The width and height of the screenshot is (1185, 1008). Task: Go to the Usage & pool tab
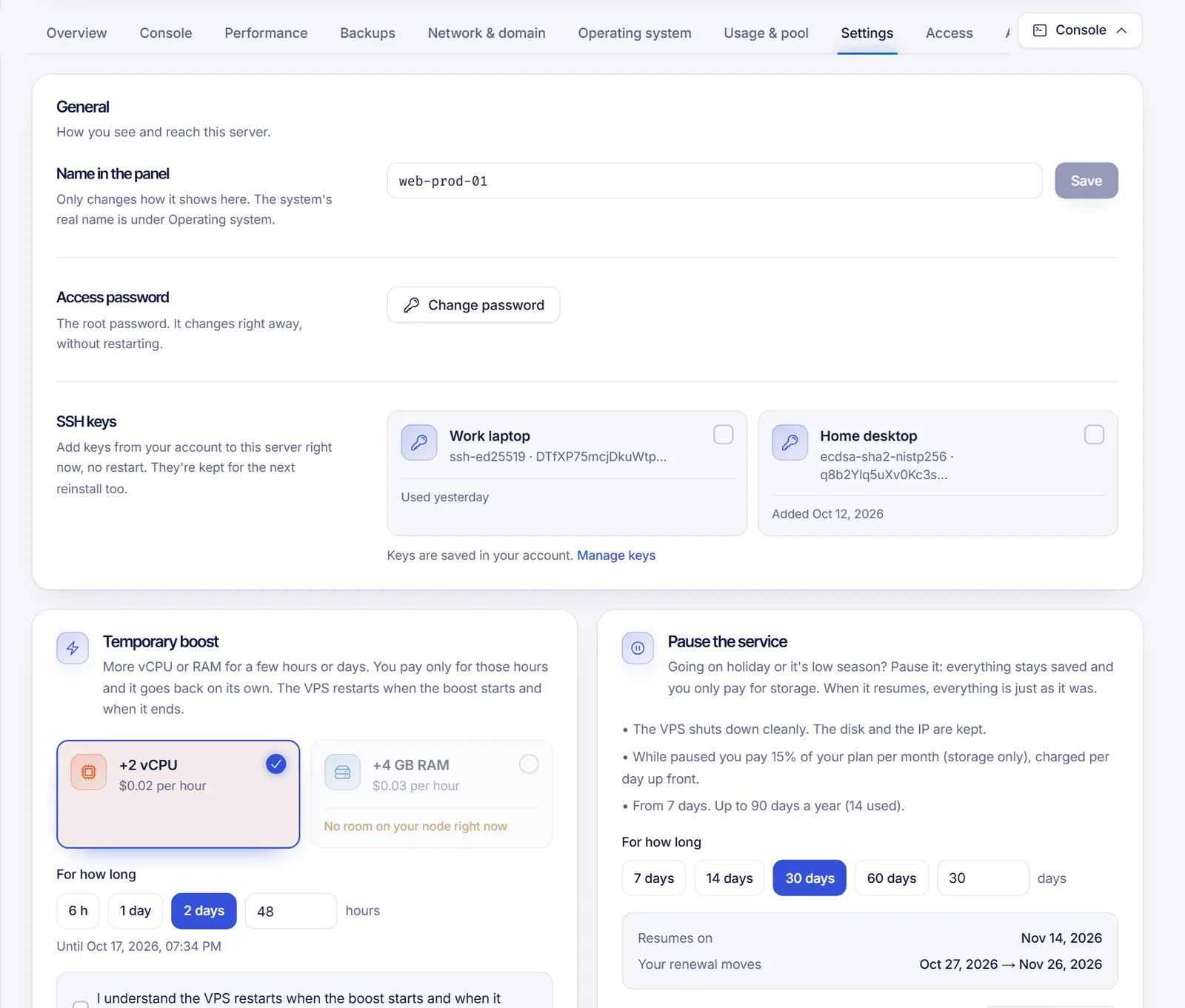pyautogui.click(x=767, y=33)
